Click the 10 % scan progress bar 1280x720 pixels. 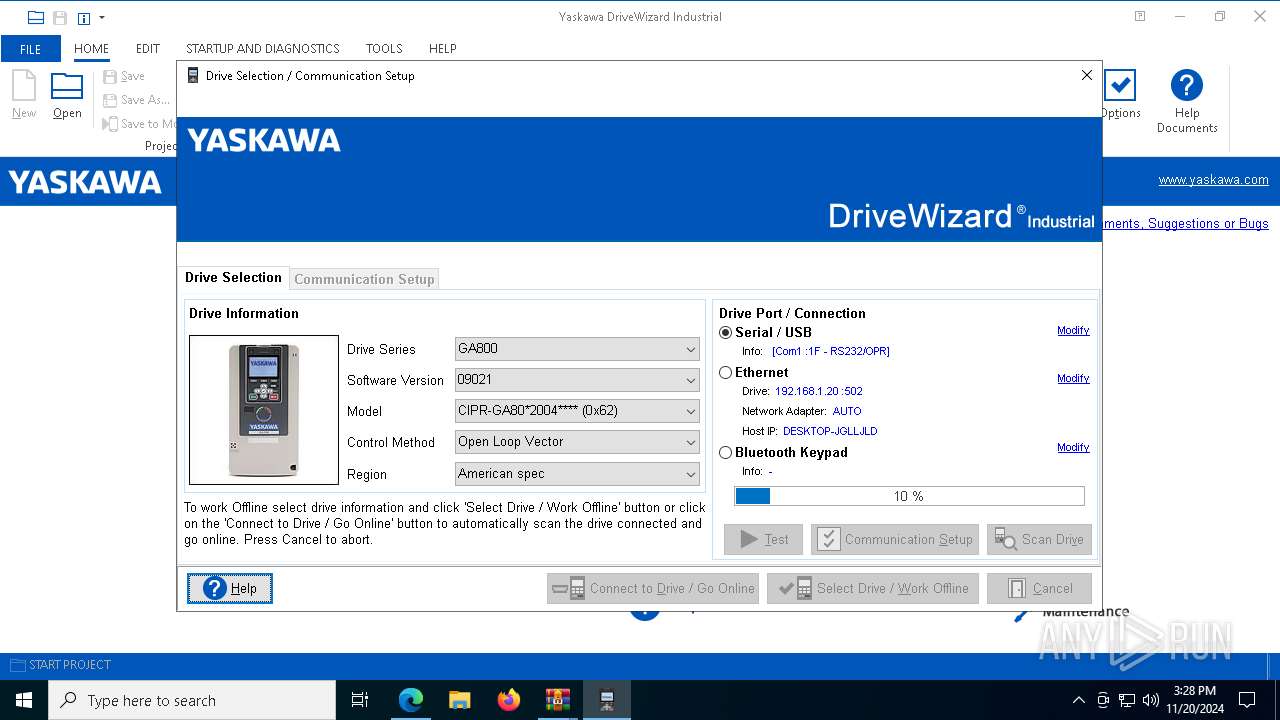click(x=909, y=496)
